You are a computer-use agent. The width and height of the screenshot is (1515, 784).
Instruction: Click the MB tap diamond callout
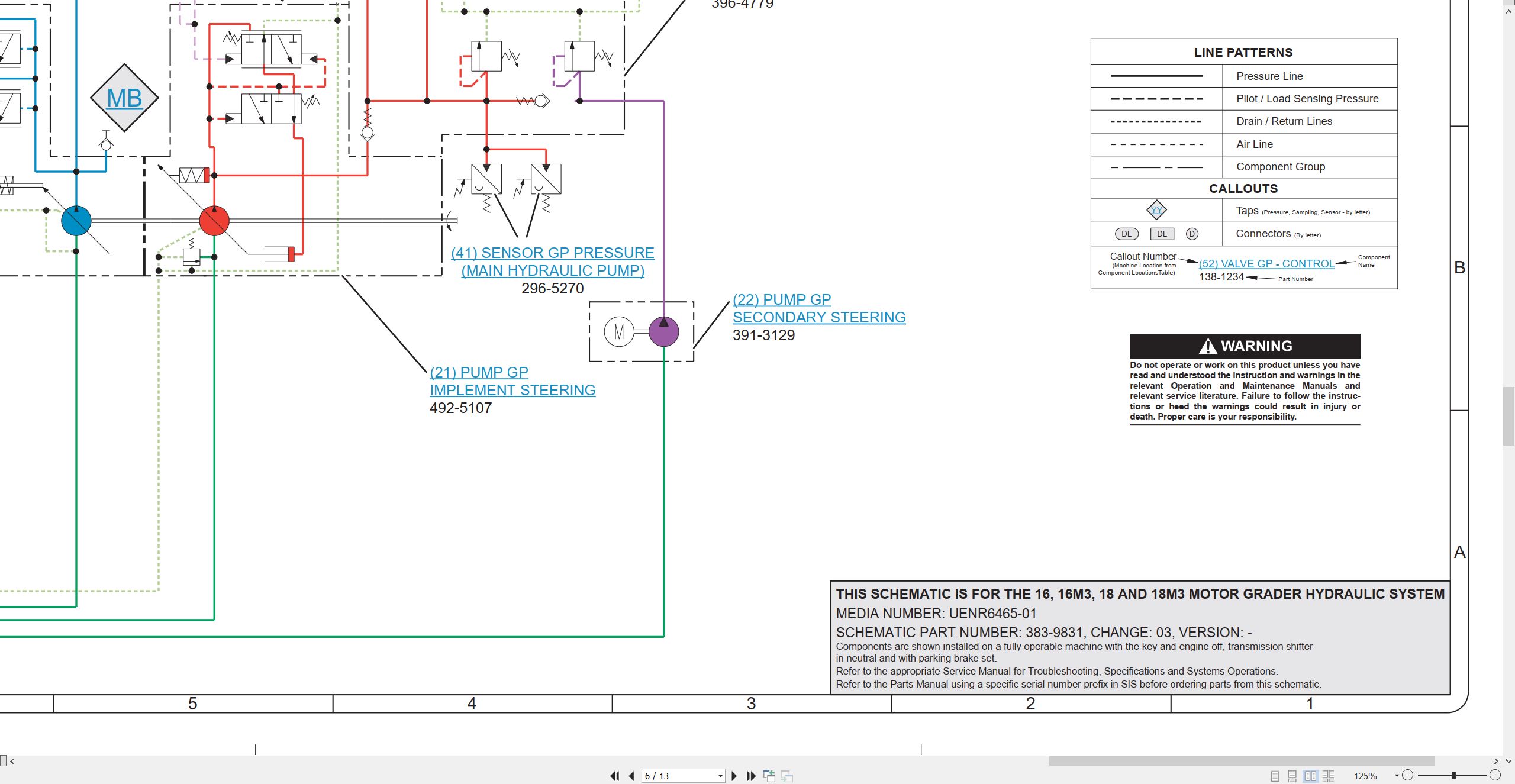(124, 98)
